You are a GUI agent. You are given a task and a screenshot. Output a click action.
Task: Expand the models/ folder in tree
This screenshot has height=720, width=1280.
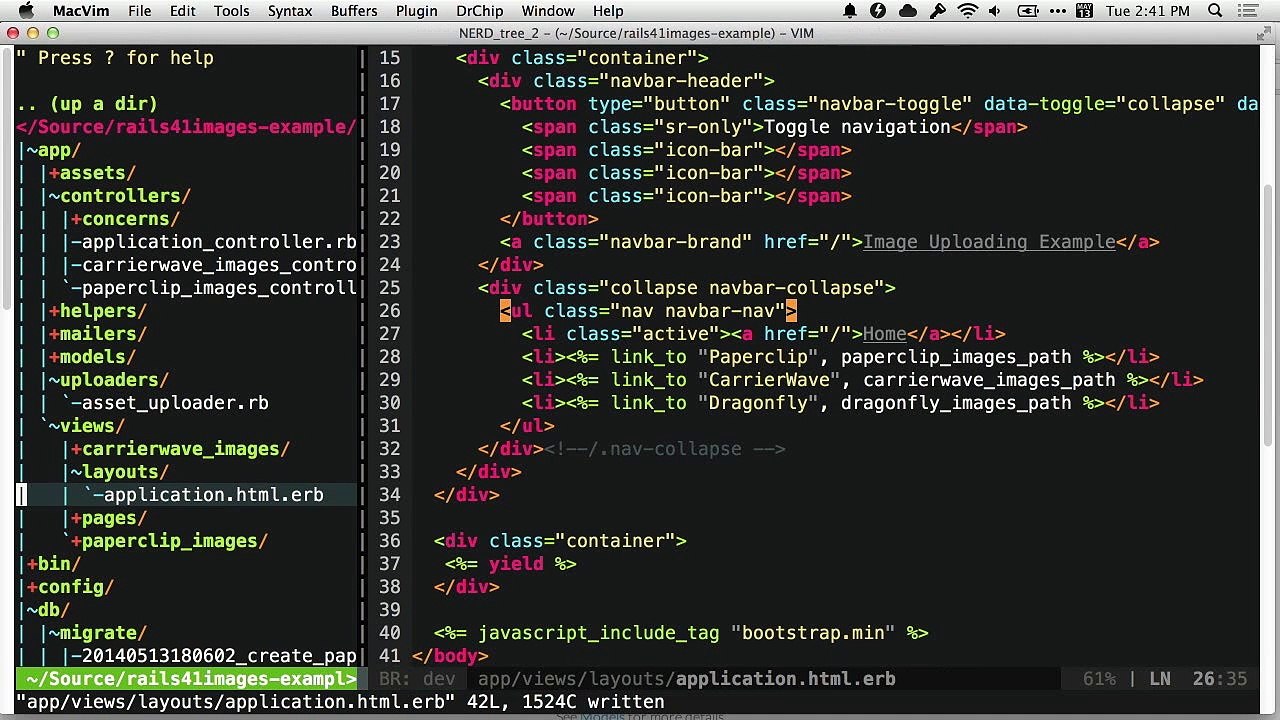(92, 357)
